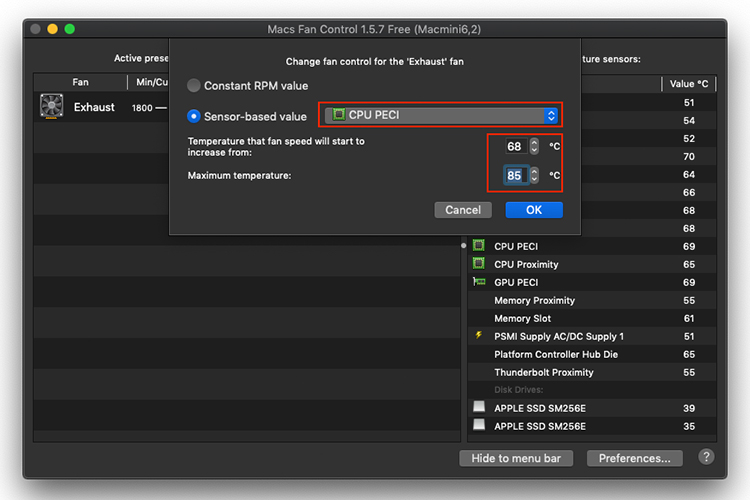
Task: Click the Disk Drives section label
Action: (518, 390)
